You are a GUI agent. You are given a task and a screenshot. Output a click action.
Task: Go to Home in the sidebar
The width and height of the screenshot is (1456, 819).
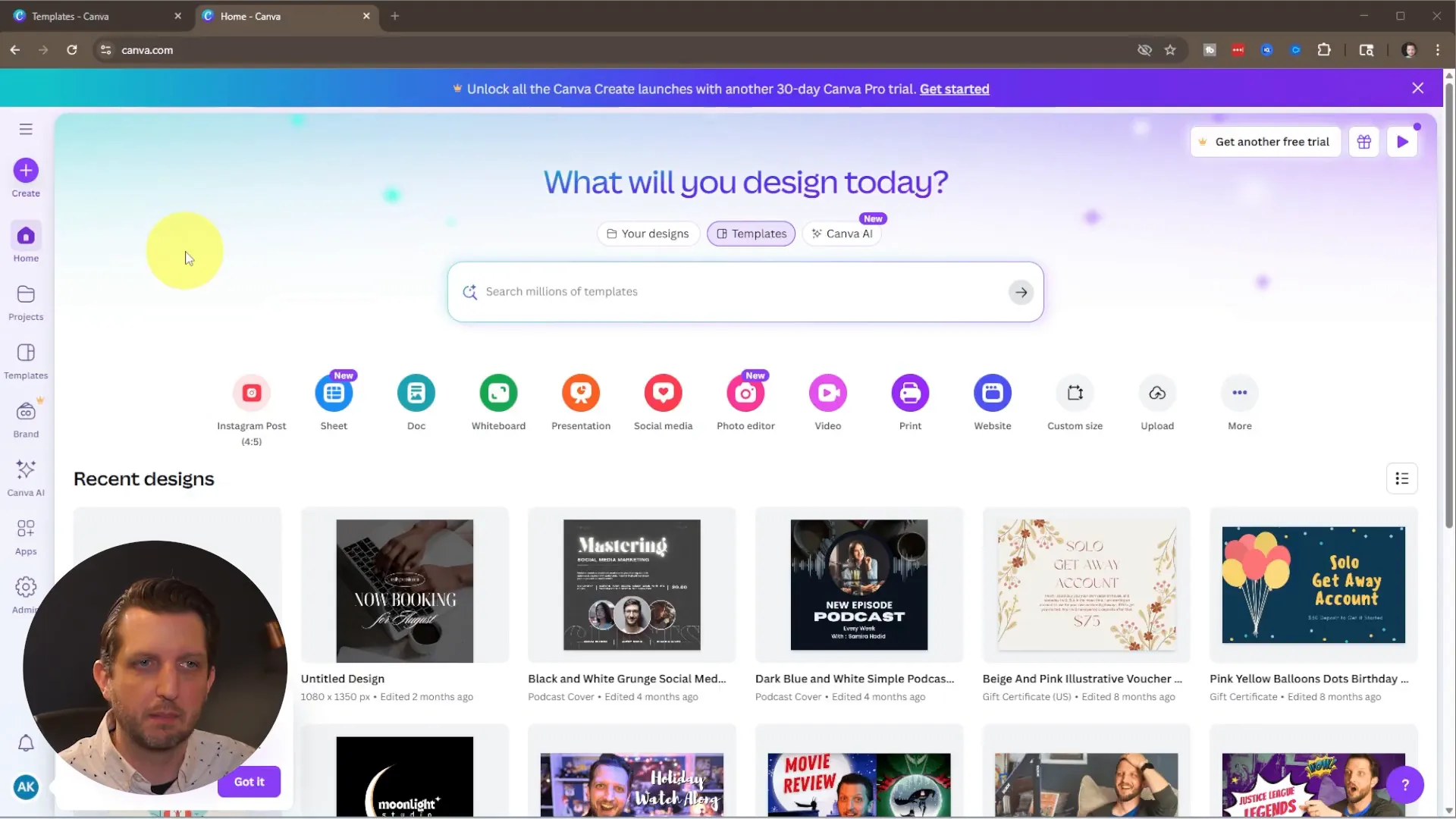point(26,243)
